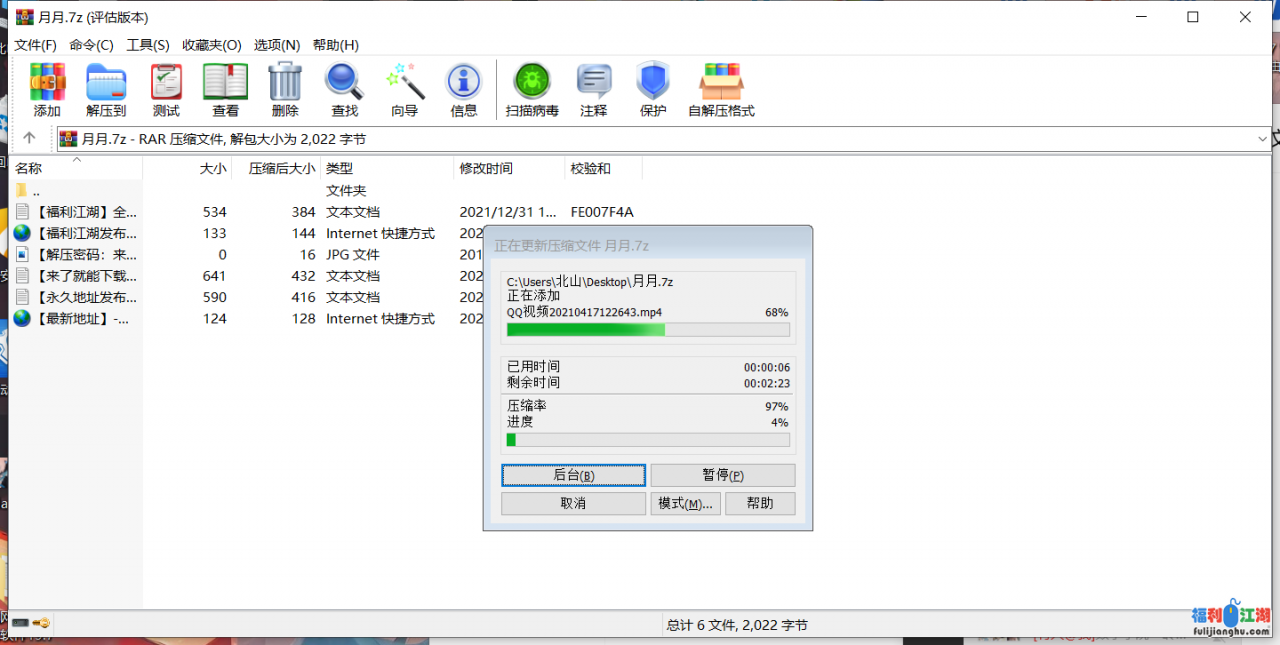Click the 解压到 (Extract To) icon
This screenshot has width=1280, height=645.
click(x=106, y=90)
